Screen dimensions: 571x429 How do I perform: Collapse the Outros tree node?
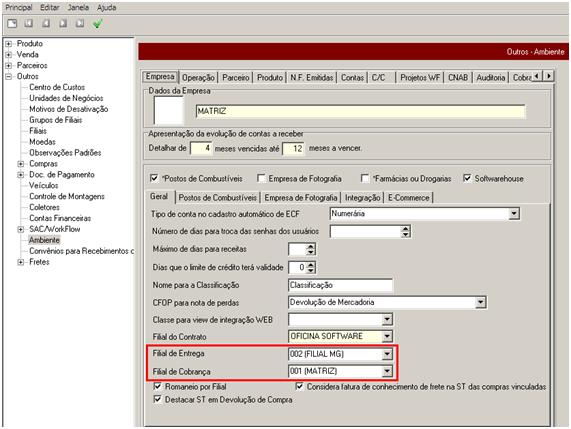pyautogui.click(x=8, y=76)
